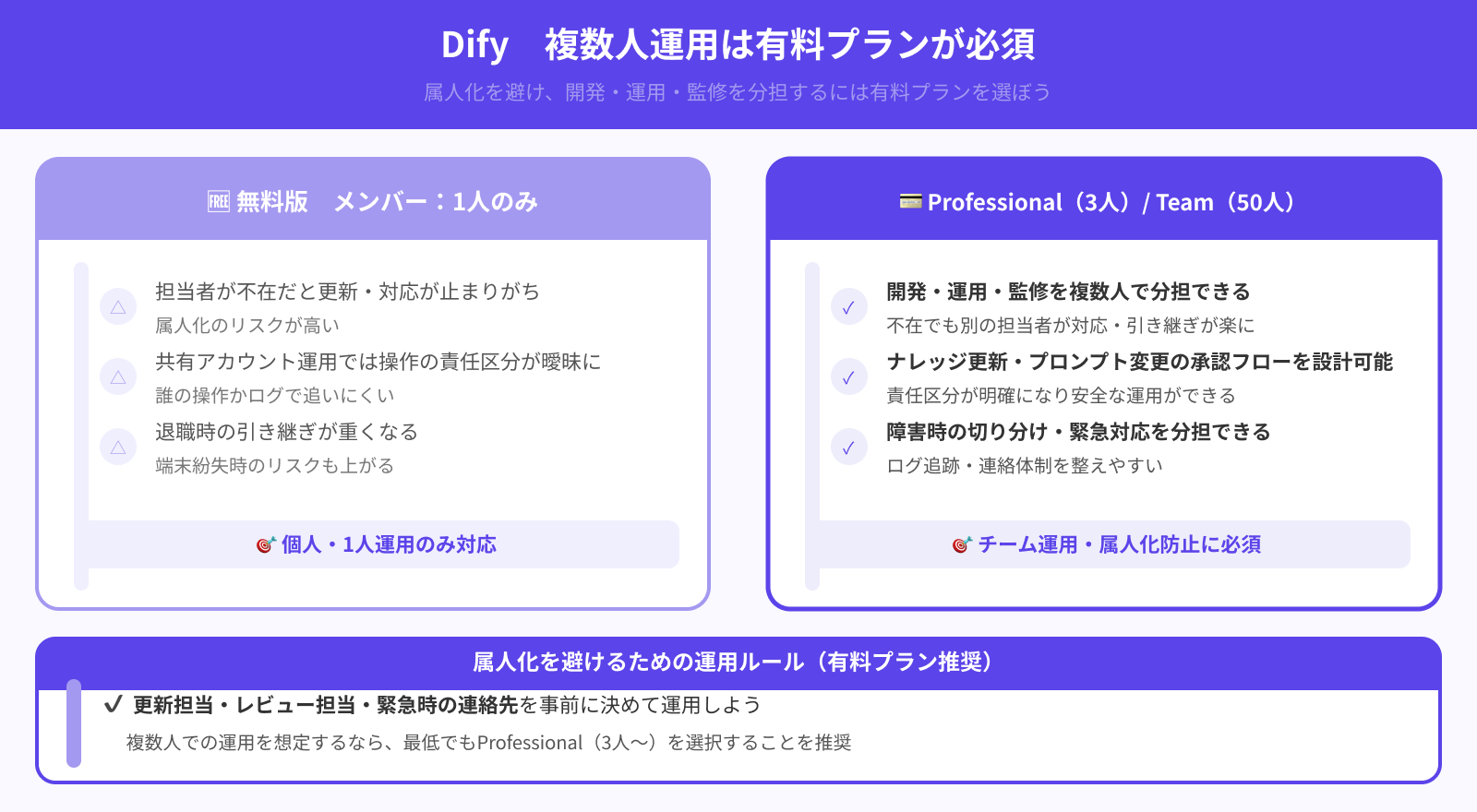Click the checkmark icon beside ナレッジ更新
This screenshot has width=1477, height=812.
click(849, 377)
